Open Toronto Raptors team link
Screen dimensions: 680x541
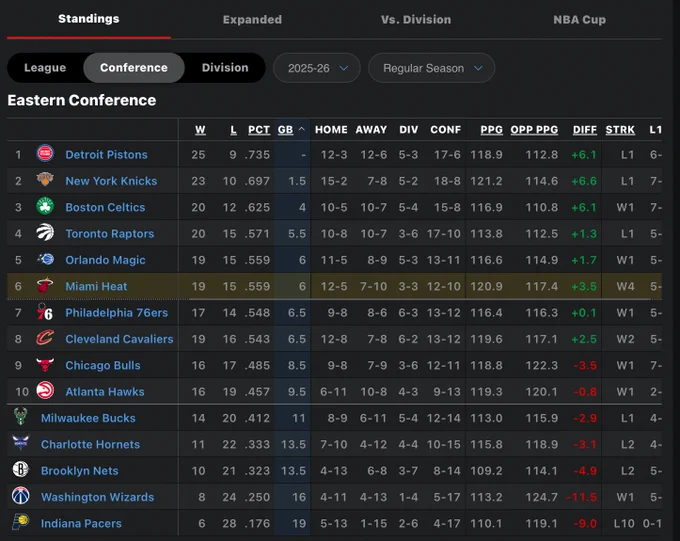point(110,234)
